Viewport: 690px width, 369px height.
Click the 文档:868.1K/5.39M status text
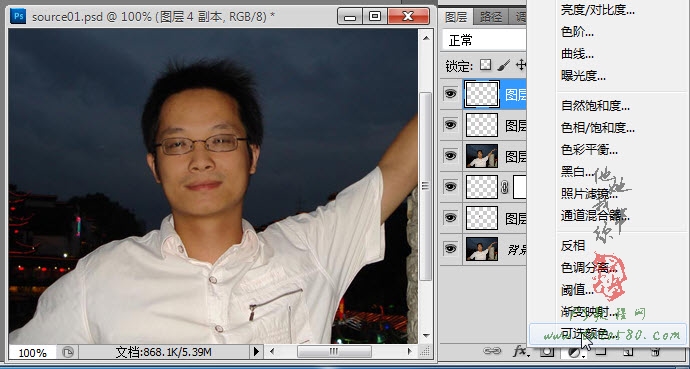[164, 352]
